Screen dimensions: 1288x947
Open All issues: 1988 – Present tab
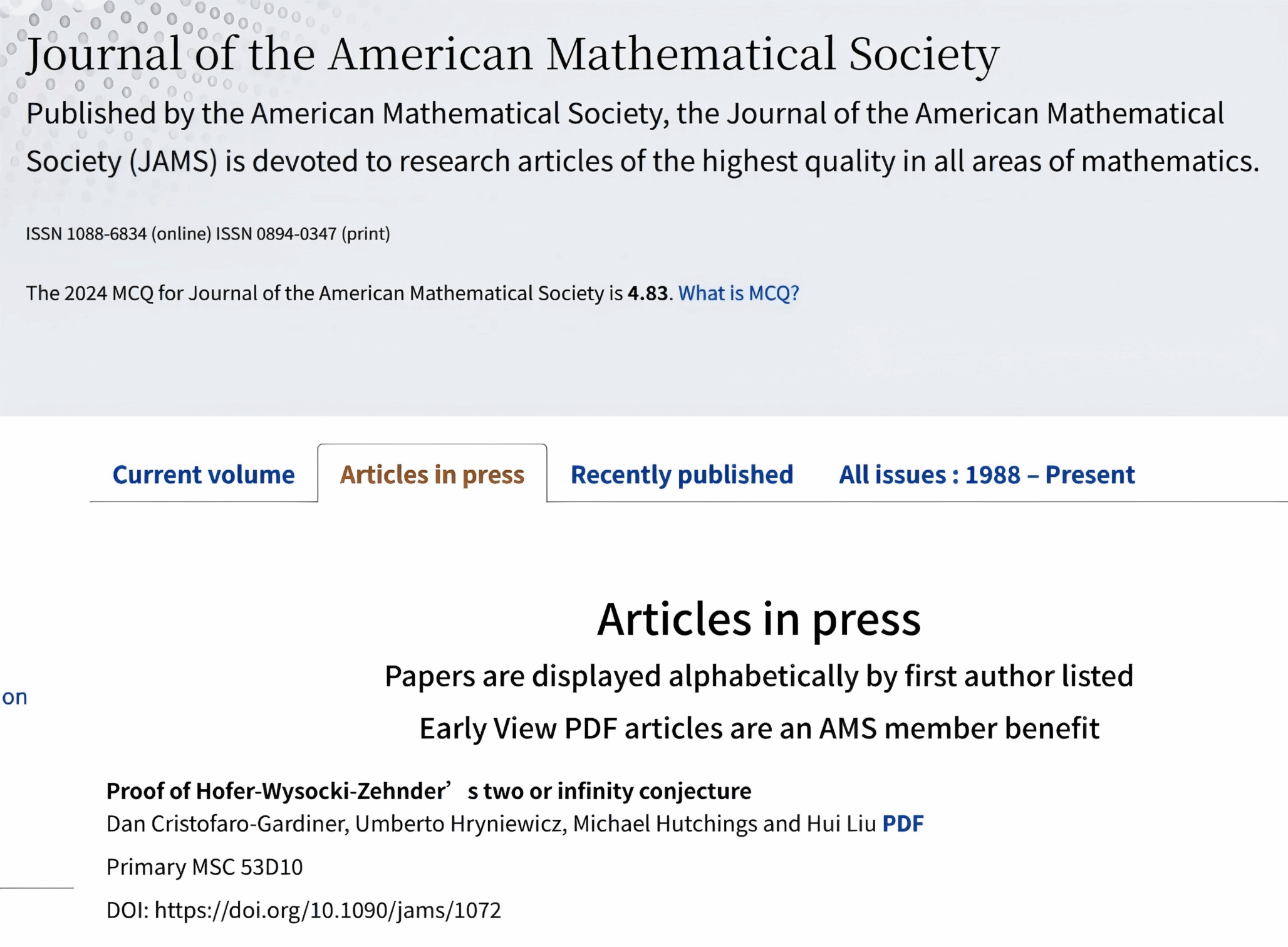coord(987,474)
